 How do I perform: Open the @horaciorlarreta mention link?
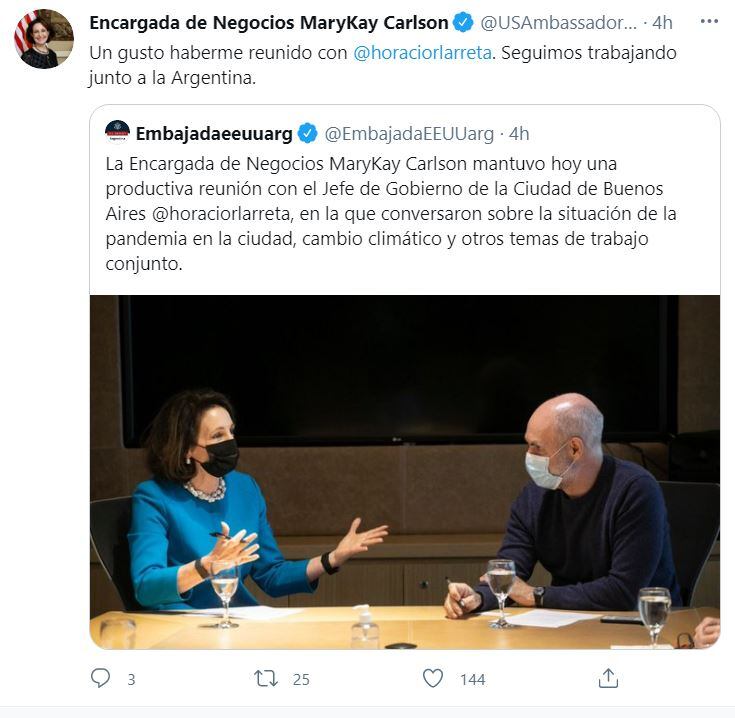point(422,52)
